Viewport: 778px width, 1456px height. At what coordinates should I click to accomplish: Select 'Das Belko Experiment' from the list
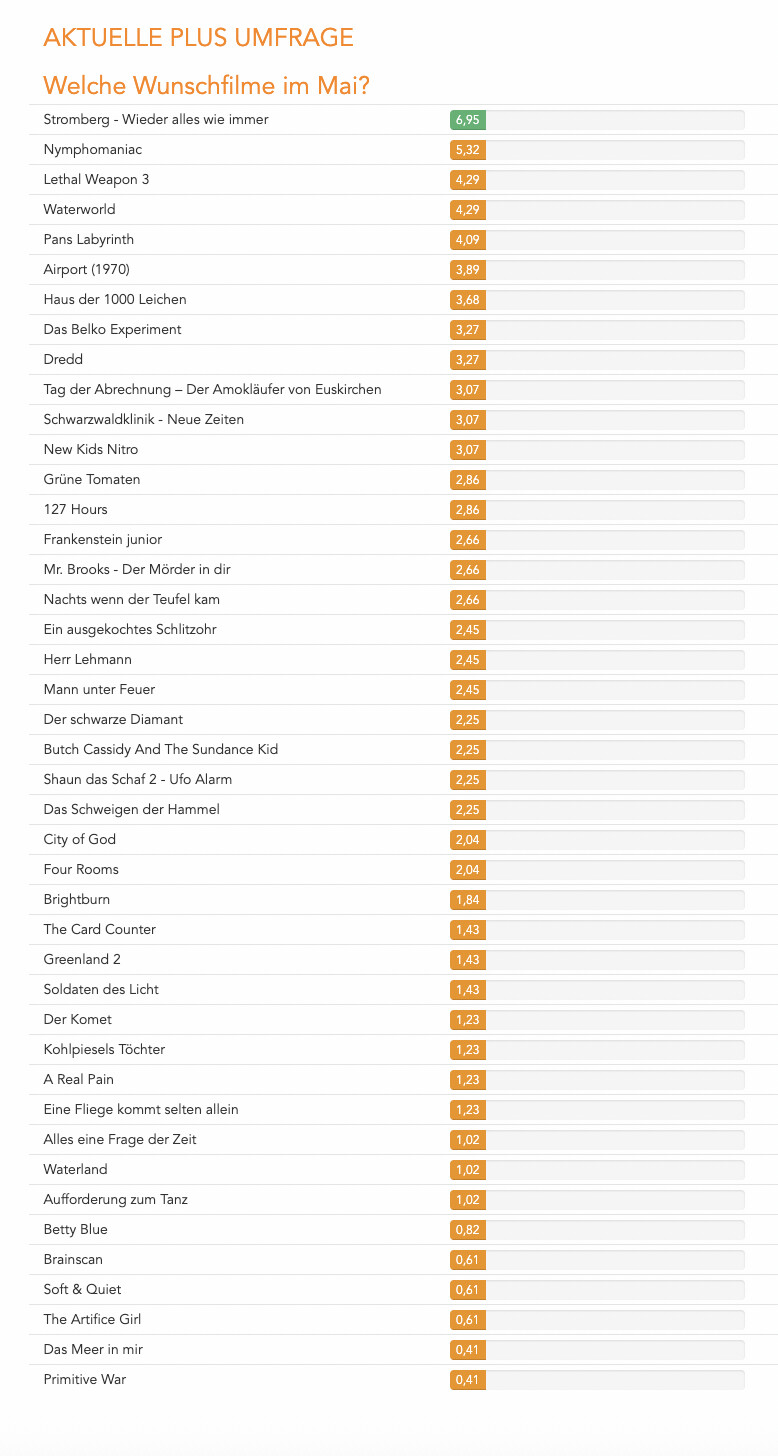(112, 330)
